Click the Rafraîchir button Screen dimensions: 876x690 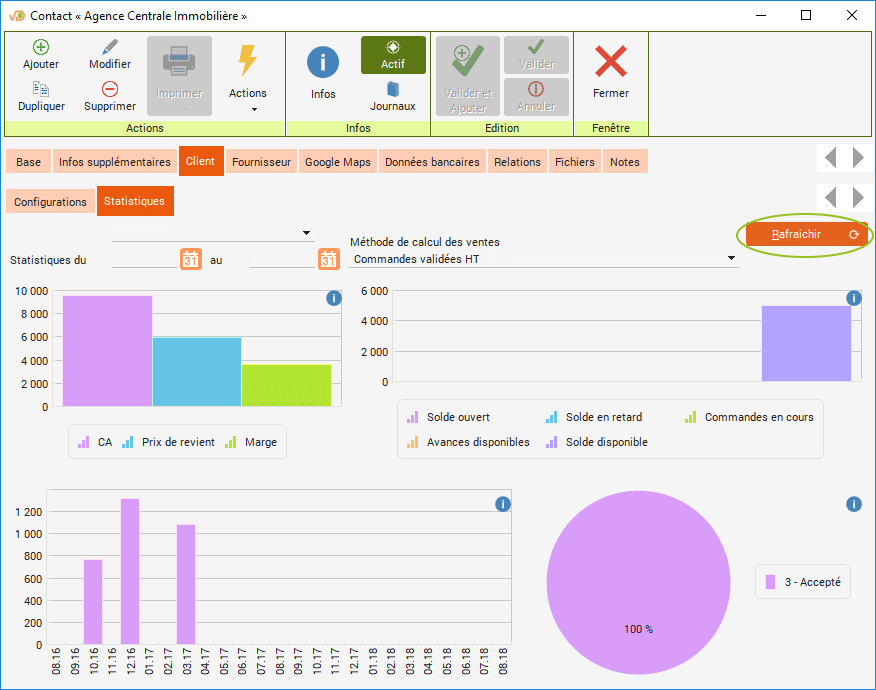pyautogui.click(x=803, y=234)
